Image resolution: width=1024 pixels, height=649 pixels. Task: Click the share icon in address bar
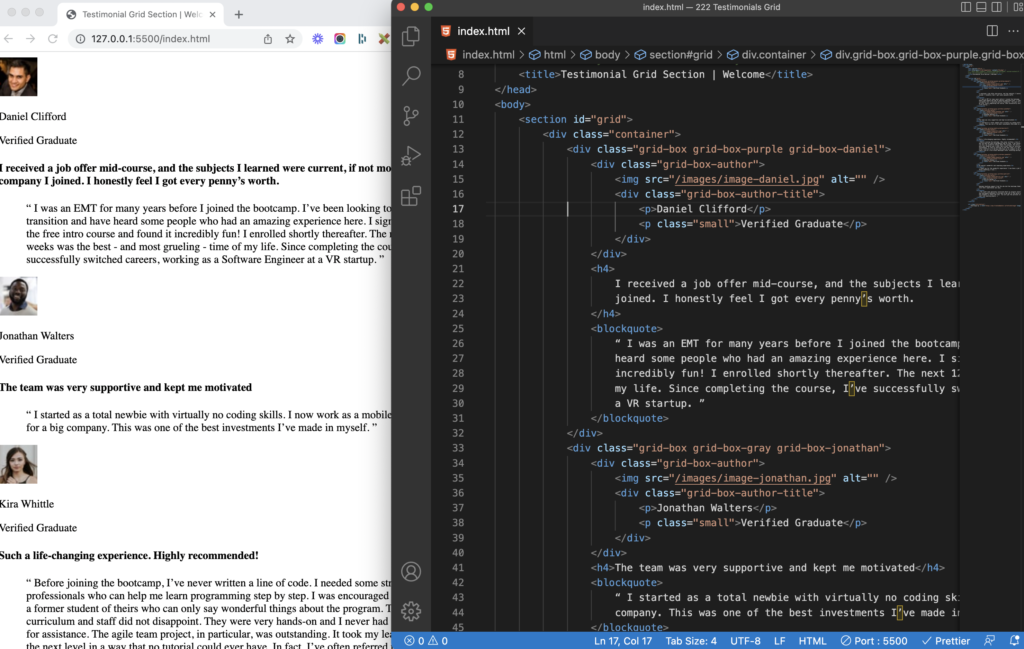tap(268, 39)
